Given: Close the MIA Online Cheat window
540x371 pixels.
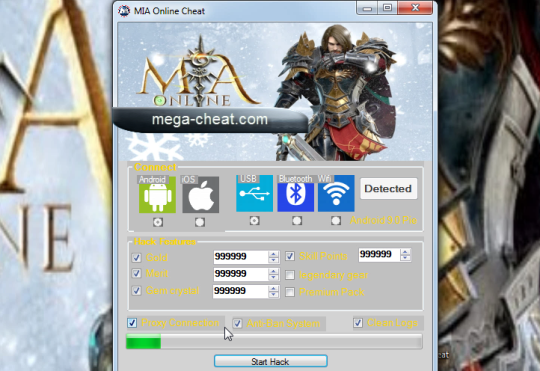Looking at the screenshot, I should tap(415, 8).
